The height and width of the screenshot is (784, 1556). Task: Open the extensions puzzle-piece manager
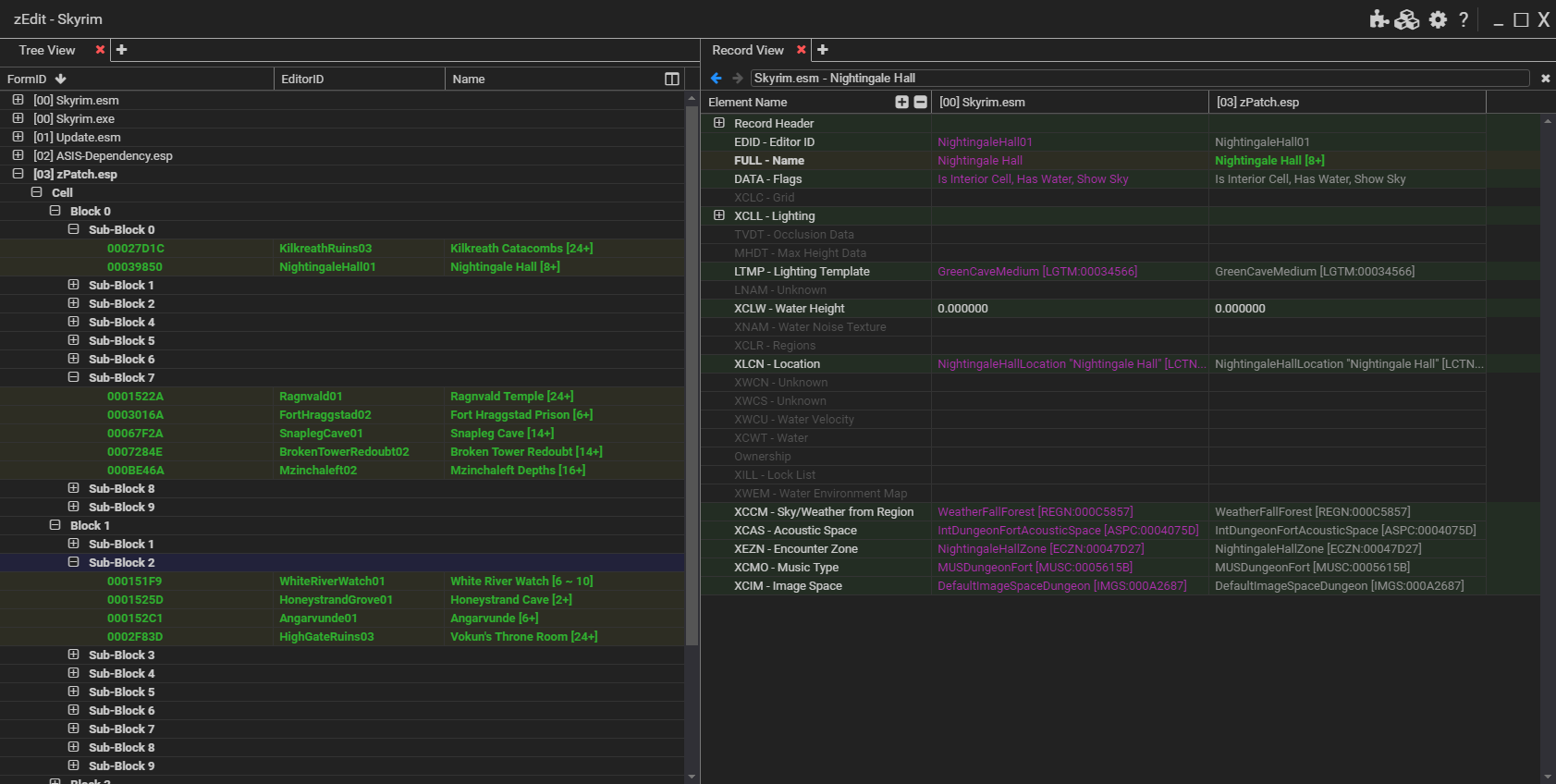coord(1378,19)
